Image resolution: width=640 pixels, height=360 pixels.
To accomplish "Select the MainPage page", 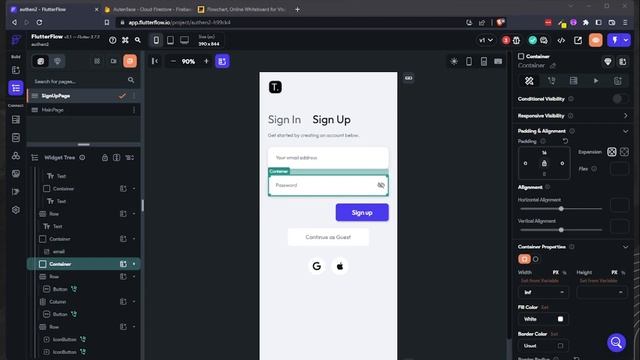I will pos(84,110).
